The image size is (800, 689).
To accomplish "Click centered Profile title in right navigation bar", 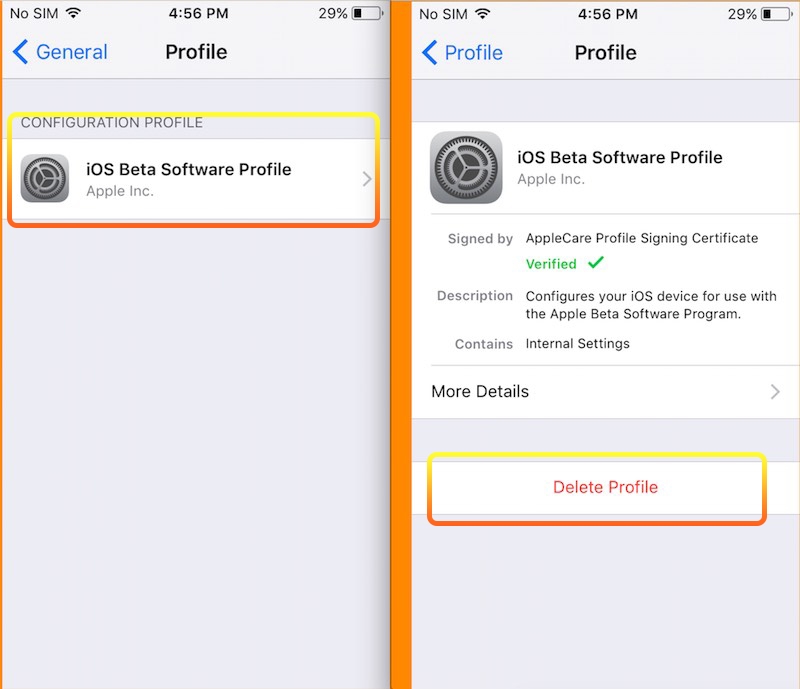I will (606, 53).
